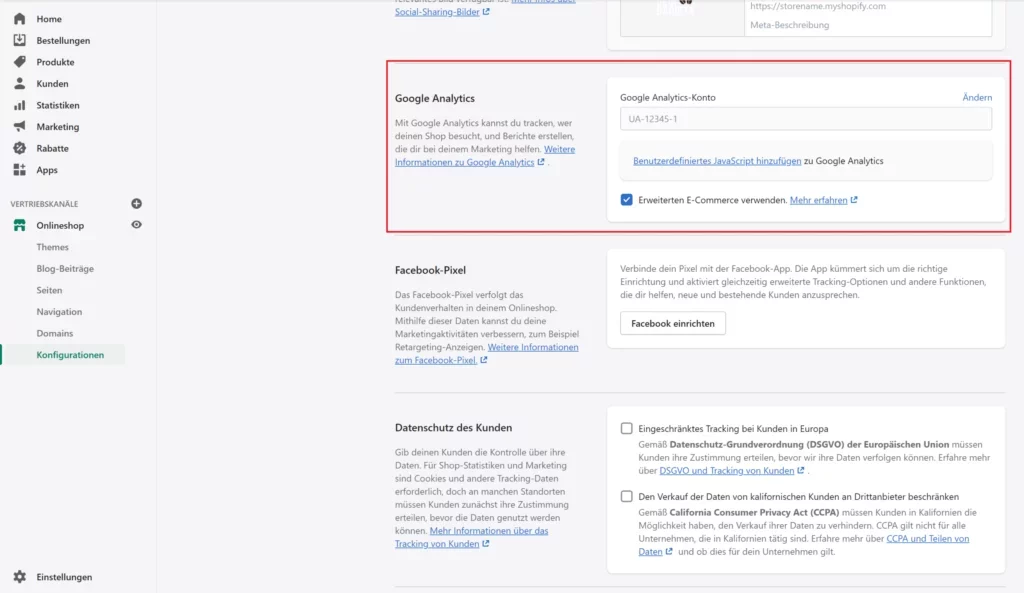Click external icon after Google Analytics info link

tap(541, 162)
